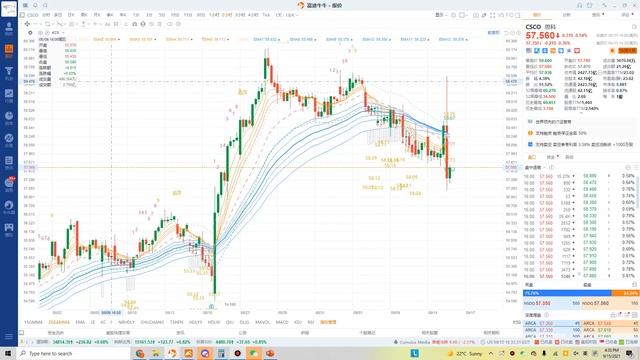Click the settings icon right of tick list header
The height and width of the screenshot is (360, 640).
coord(628,167)
